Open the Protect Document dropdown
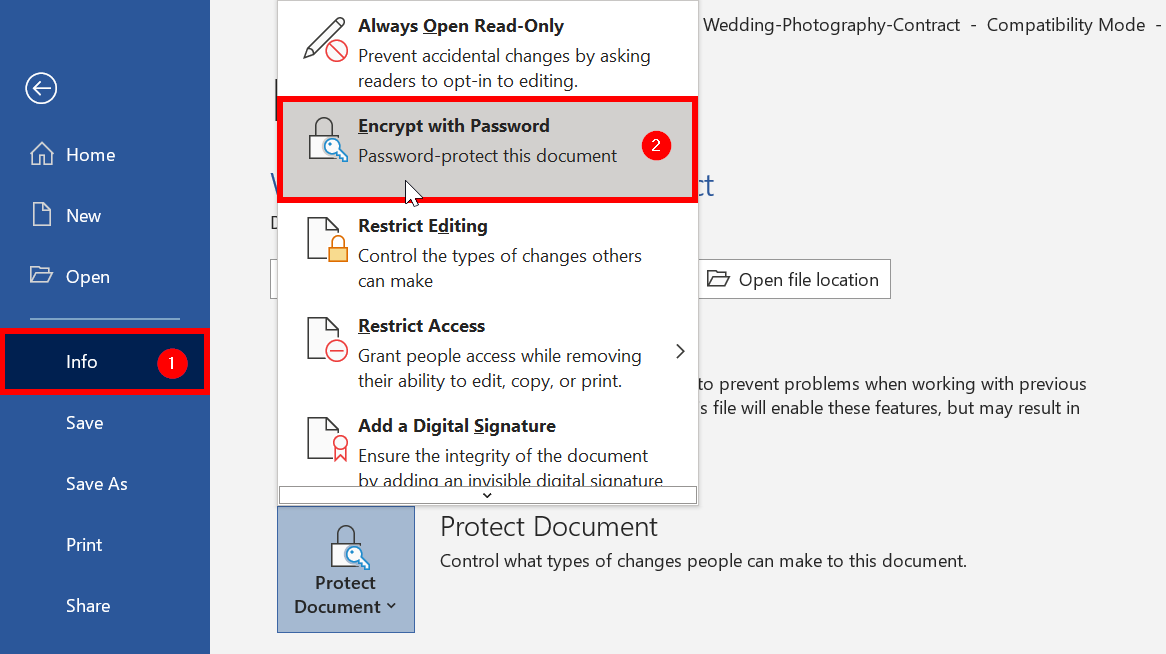 [x=345, y=570]
